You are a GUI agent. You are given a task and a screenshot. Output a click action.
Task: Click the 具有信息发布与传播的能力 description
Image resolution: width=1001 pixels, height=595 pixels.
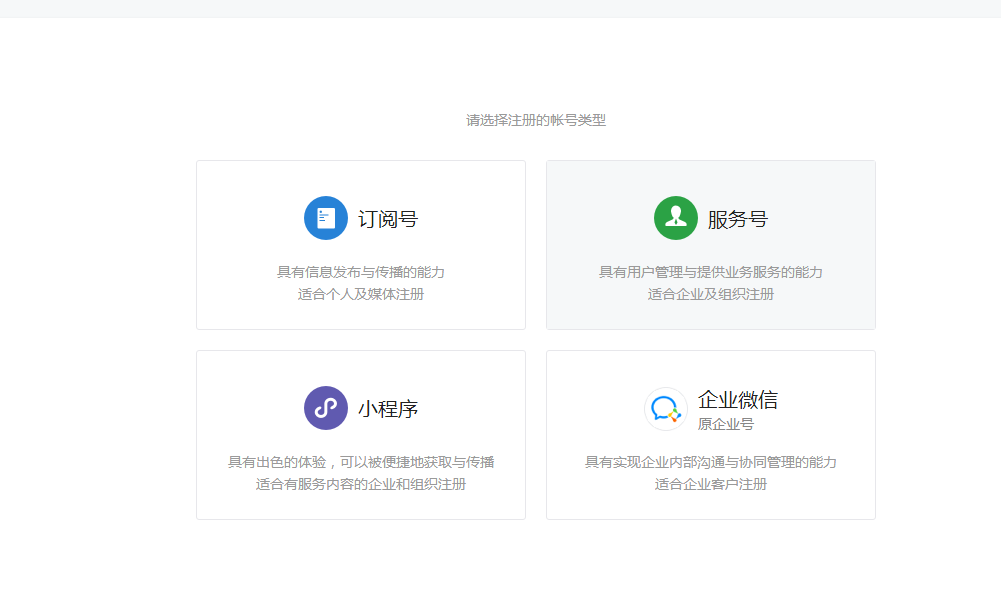[x=361, y=272]
